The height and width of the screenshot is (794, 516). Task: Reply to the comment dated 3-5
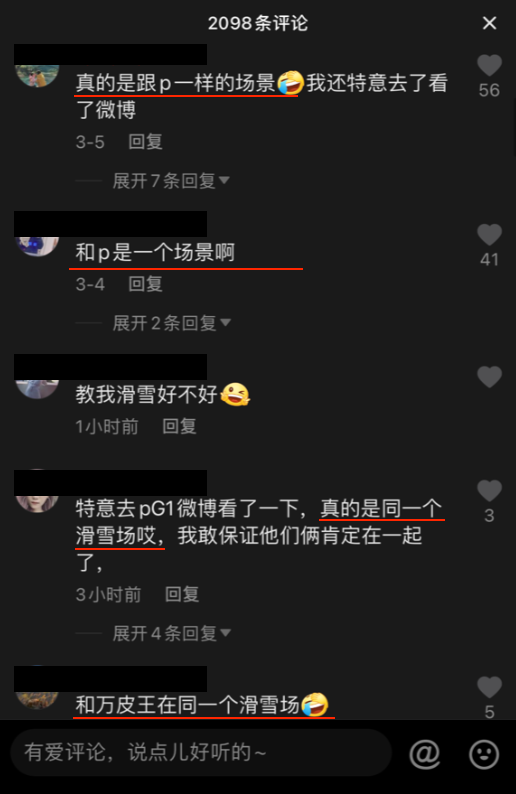[x=145, y=142]
